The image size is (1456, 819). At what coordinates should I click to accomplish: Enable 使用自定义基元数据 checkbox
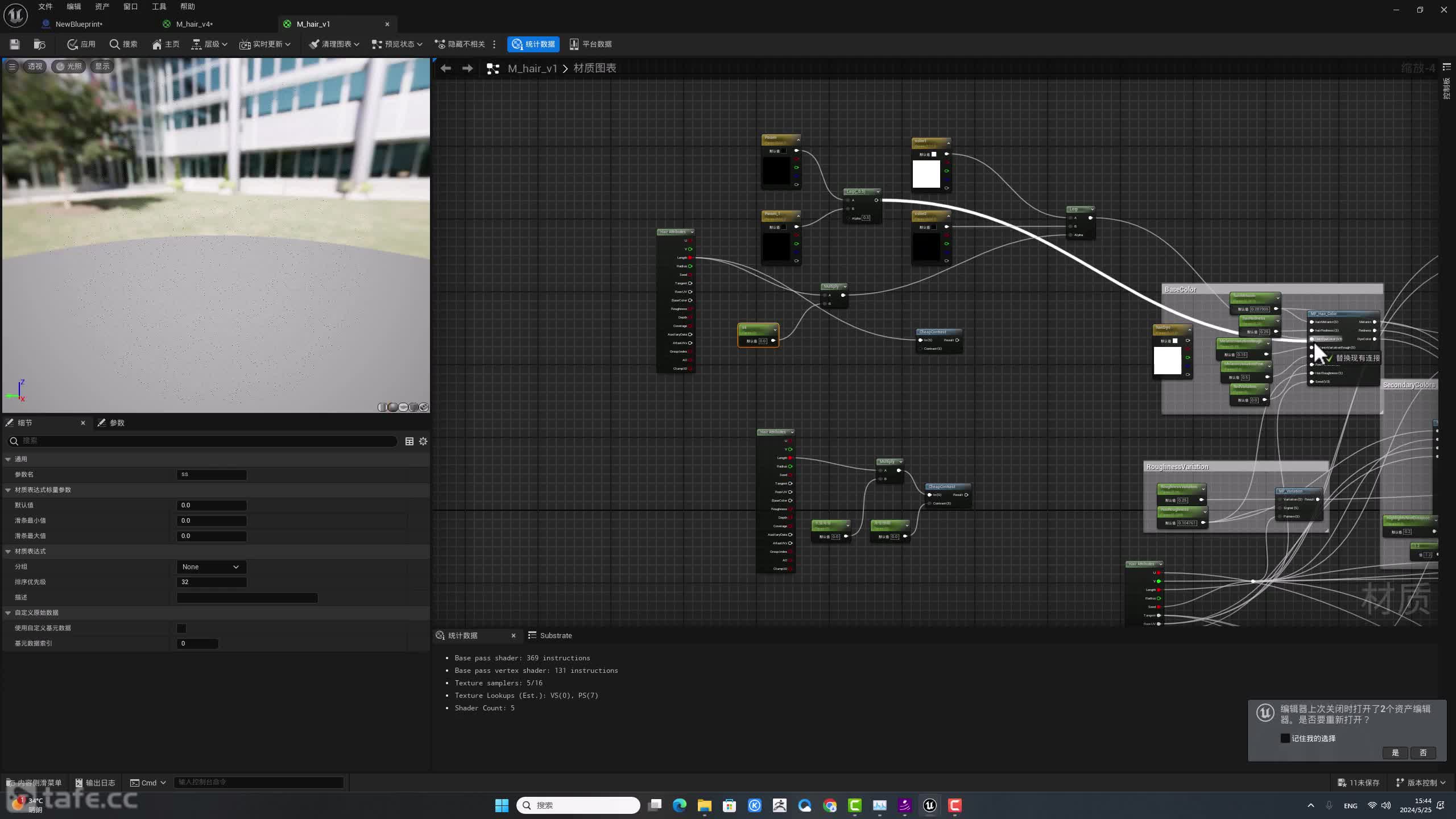[181, 628]
